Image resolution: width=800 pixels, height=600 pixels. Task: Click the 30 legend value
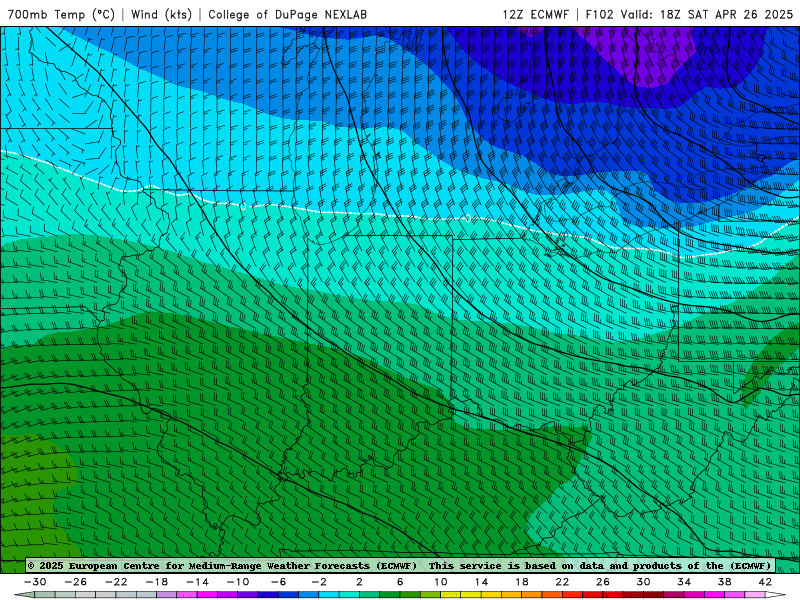[x=643, y=582]
